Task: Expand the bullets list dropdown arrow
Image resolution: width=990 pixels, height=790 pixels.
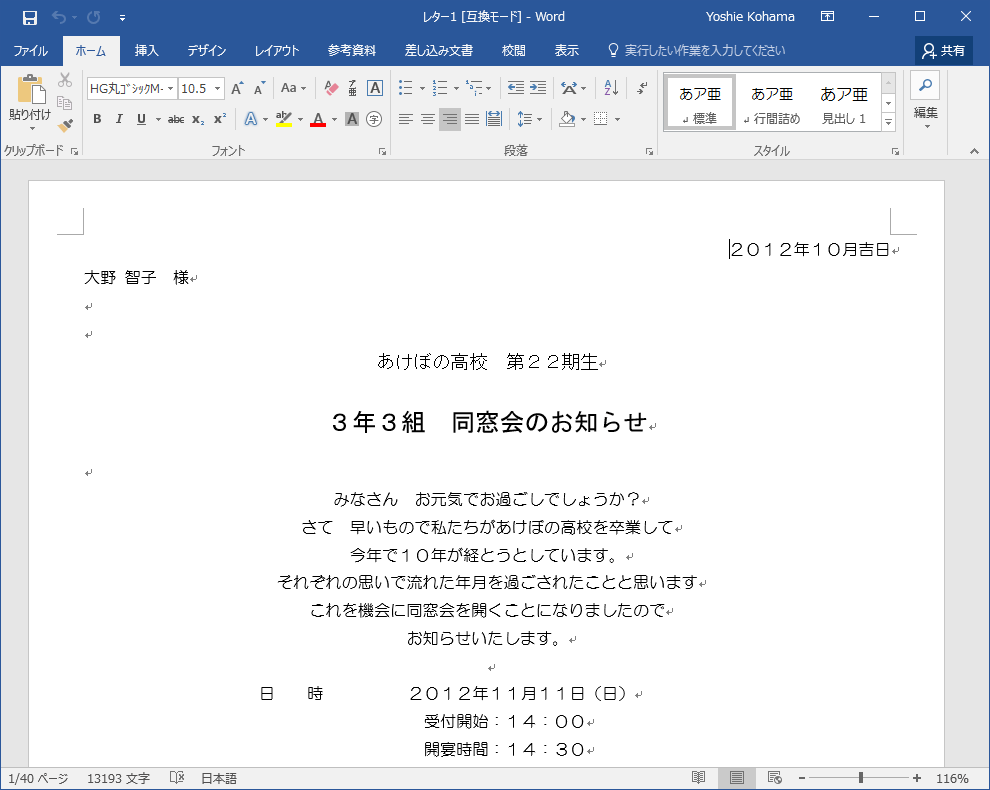Action: point(422,88)
